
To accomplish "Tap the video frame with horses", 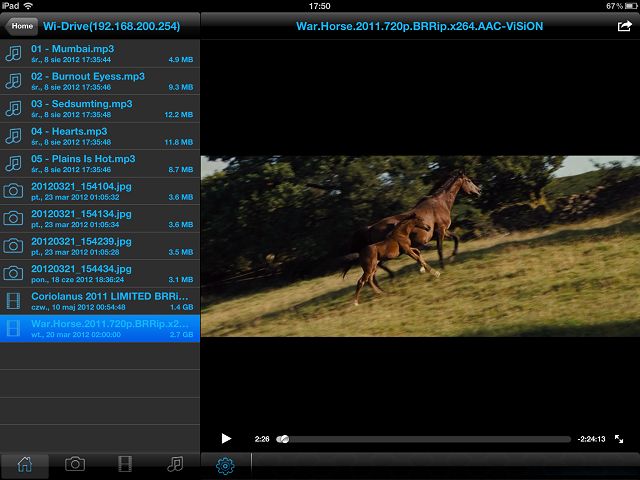I will 420,246.
